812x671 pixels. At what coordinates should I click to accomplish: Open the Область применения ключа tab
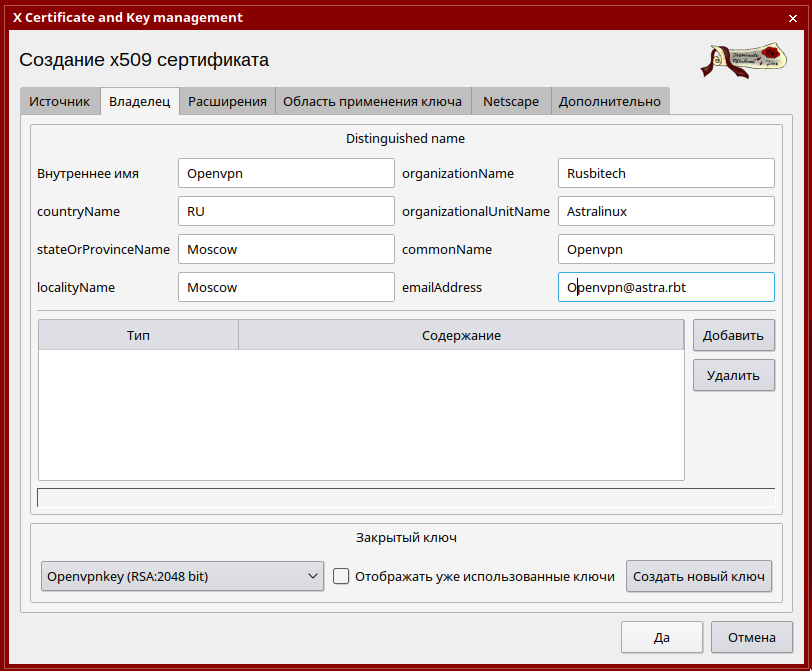372,101
